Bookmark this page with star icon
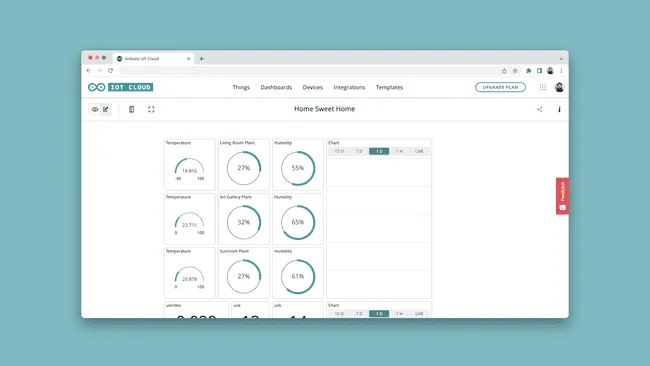Viewport: 650px width, 366px height. pyautogui.click(x=515, y=71)
